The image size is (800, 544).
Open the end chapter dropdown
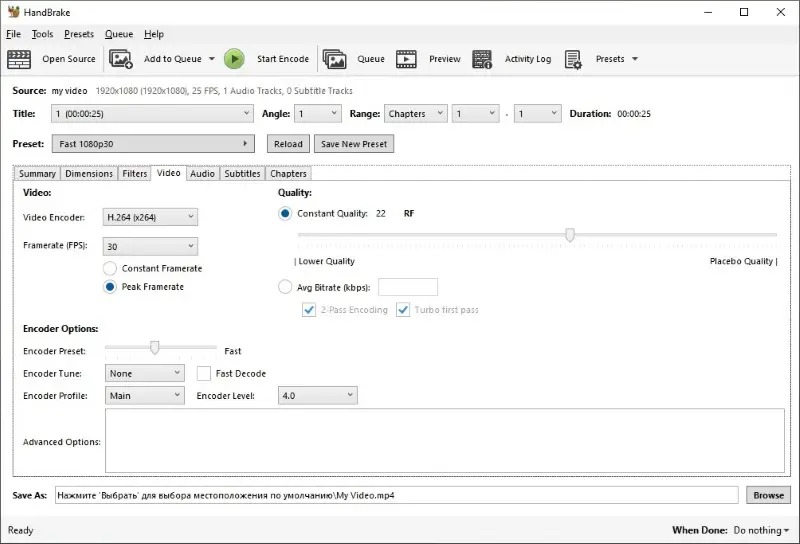pos(538,114)
